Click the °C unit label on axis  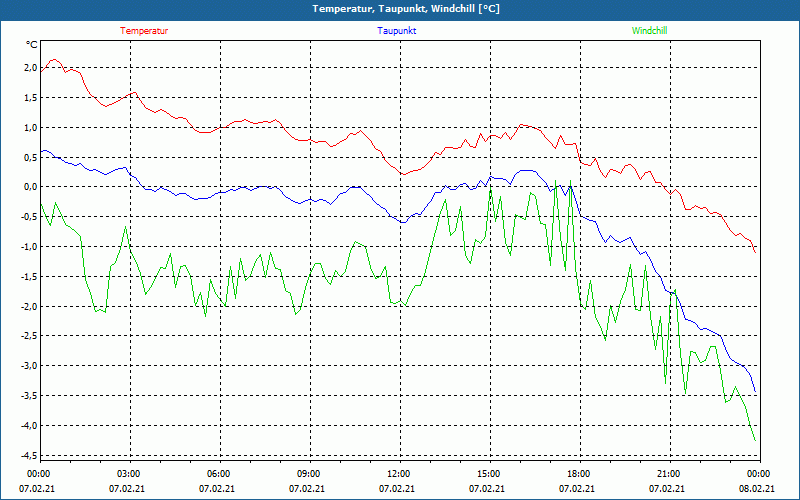click(32, 45)
